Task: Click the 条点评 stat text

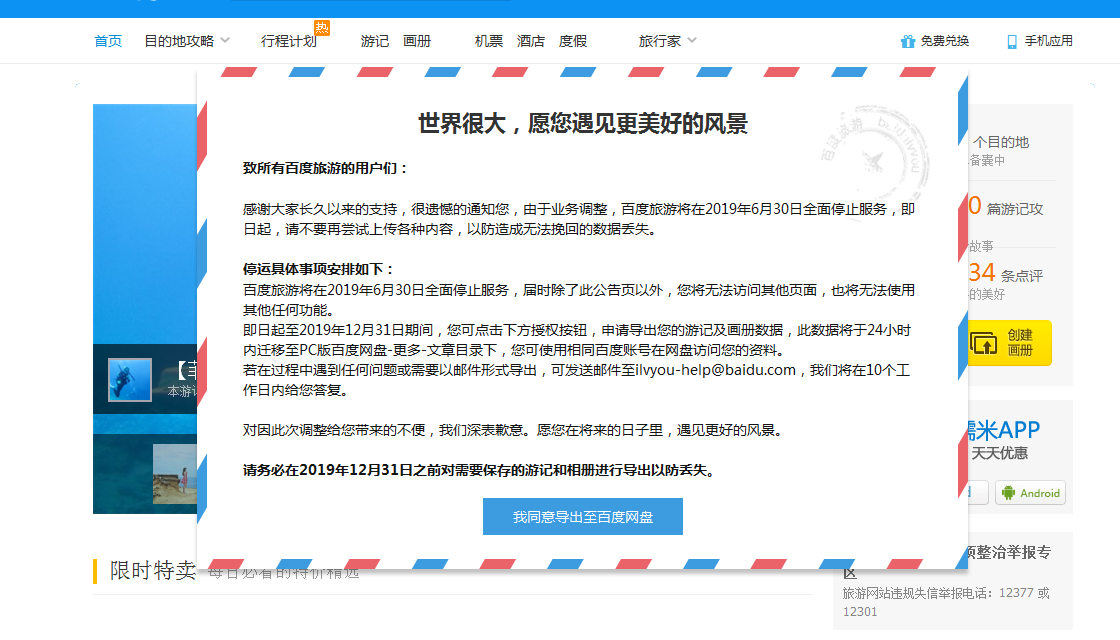Action: tap(1022, 276)
